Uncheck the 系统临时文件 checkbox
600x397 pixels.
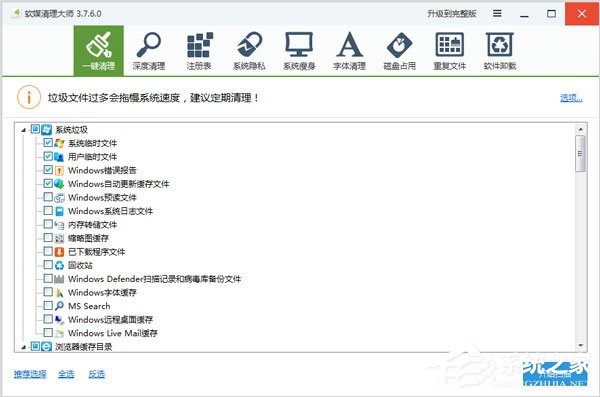click(x=48, y=143)
